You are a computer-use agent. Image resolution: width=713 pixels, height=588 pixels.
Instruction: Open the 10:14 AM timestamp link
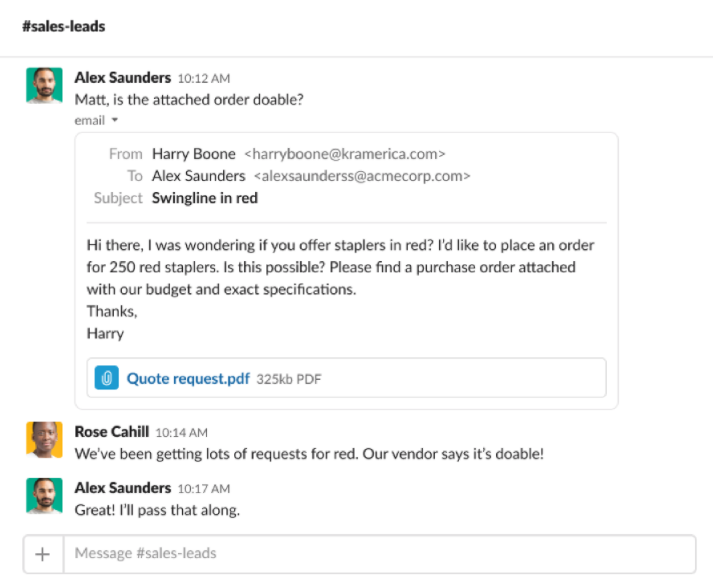click(183, 433)
